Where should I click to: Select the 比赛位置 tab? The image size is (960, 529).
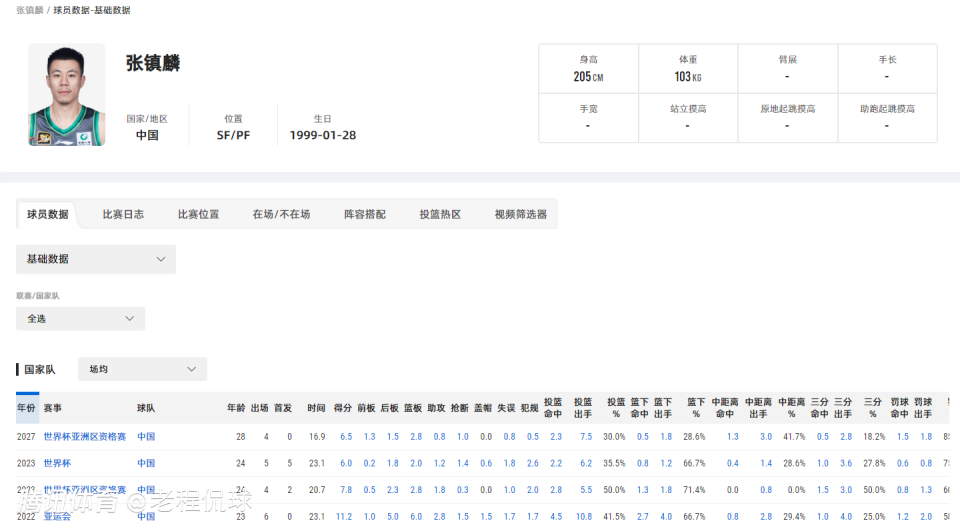pos(198,214)
